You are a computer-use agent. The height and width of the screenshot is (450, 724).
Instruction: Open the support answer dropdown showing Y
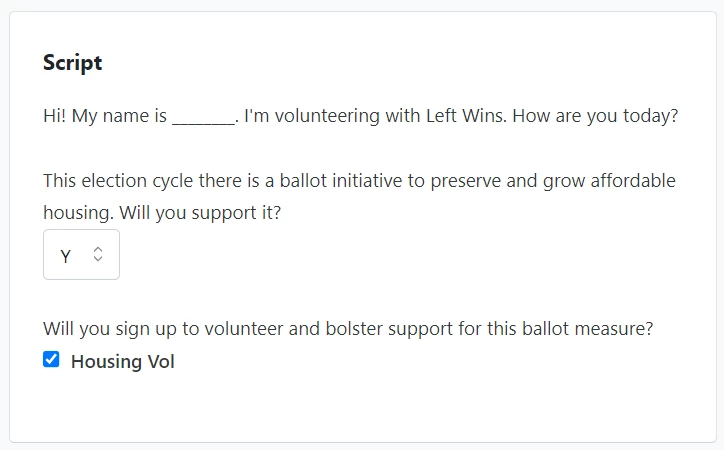(x=81, y=255)
